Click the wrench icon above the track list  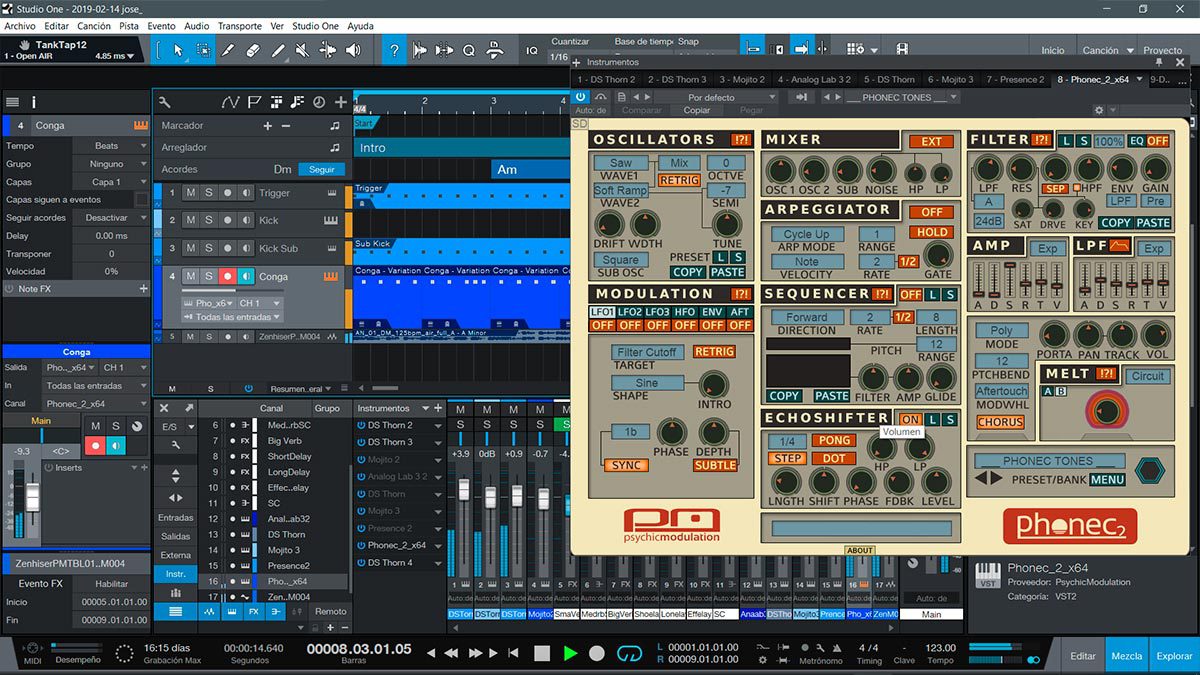coord(165,101)
